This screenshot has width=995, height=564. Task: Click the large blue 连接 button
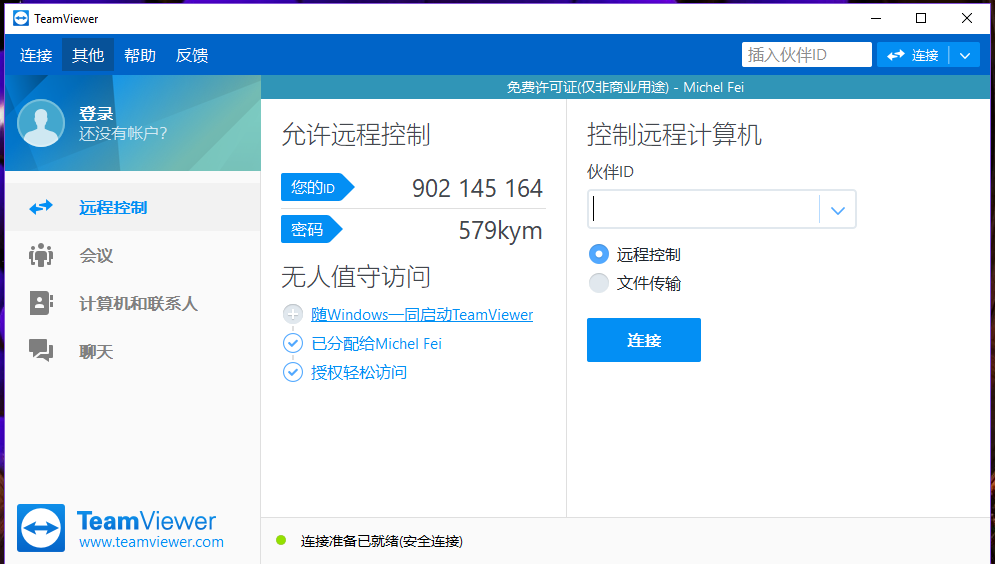click(643, 340)
